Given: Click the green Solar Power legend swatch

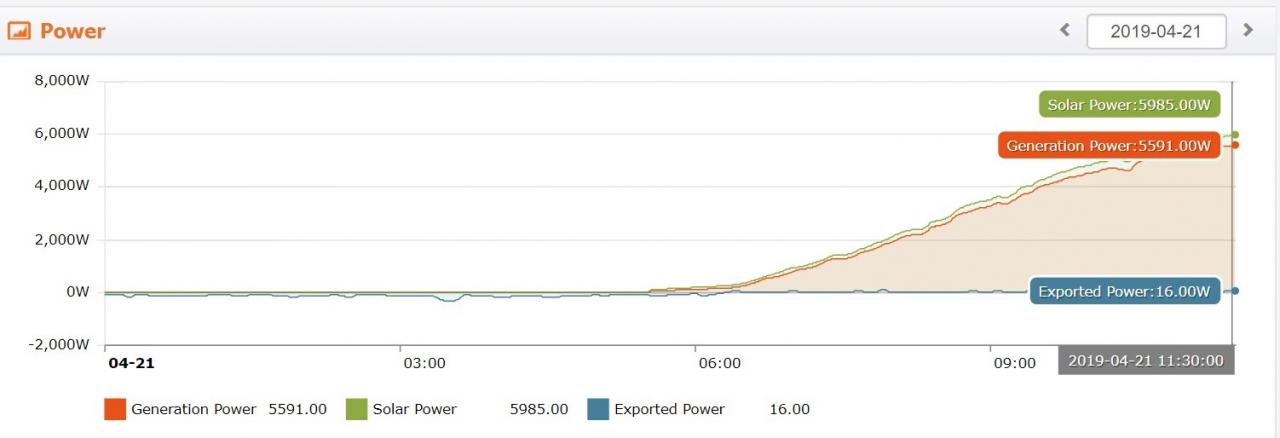Looking at the screenshot, I should tap(357, 409).
